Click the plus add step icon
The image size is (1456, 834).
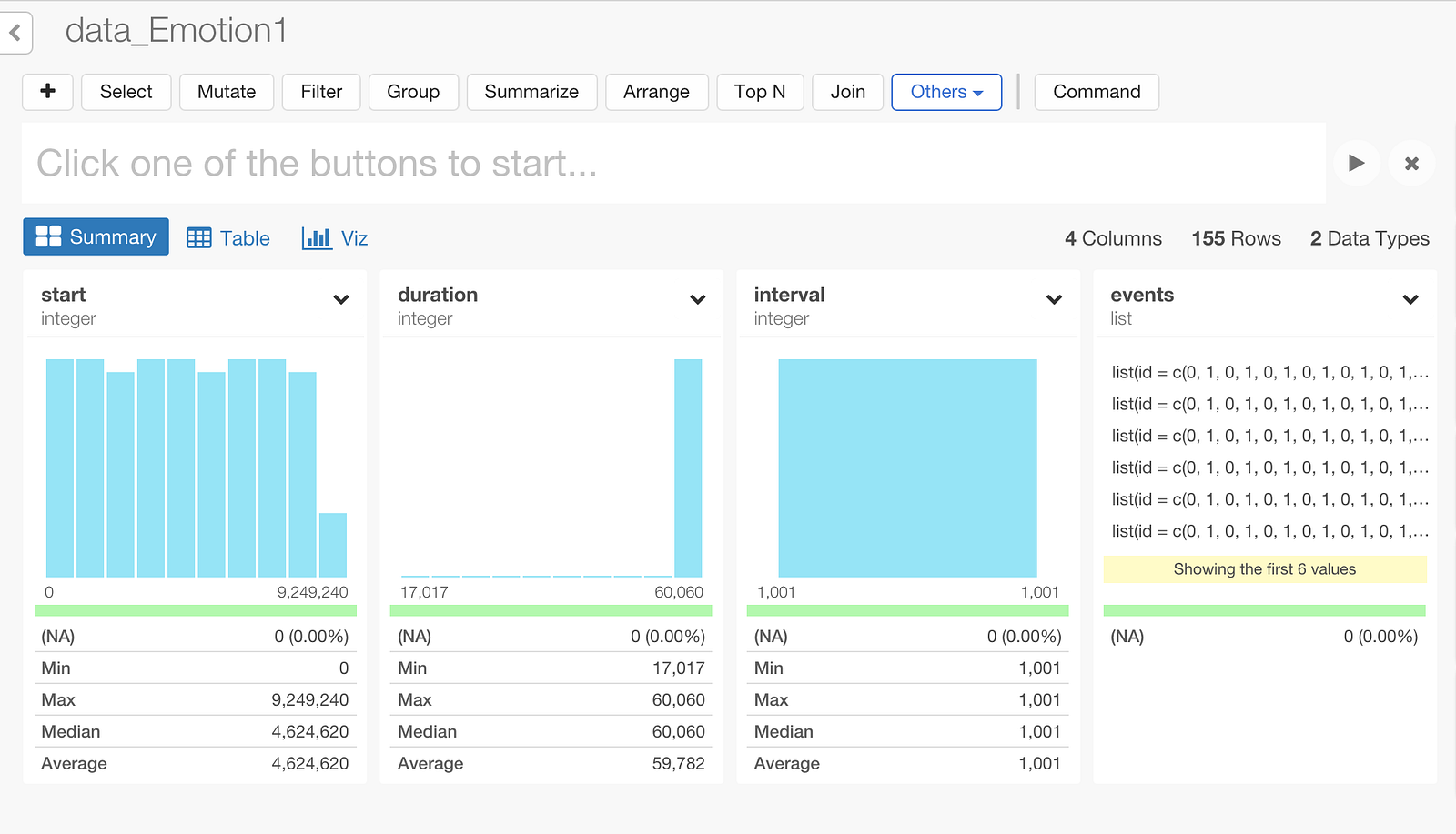pyautogui.click(x=47, y=92)
